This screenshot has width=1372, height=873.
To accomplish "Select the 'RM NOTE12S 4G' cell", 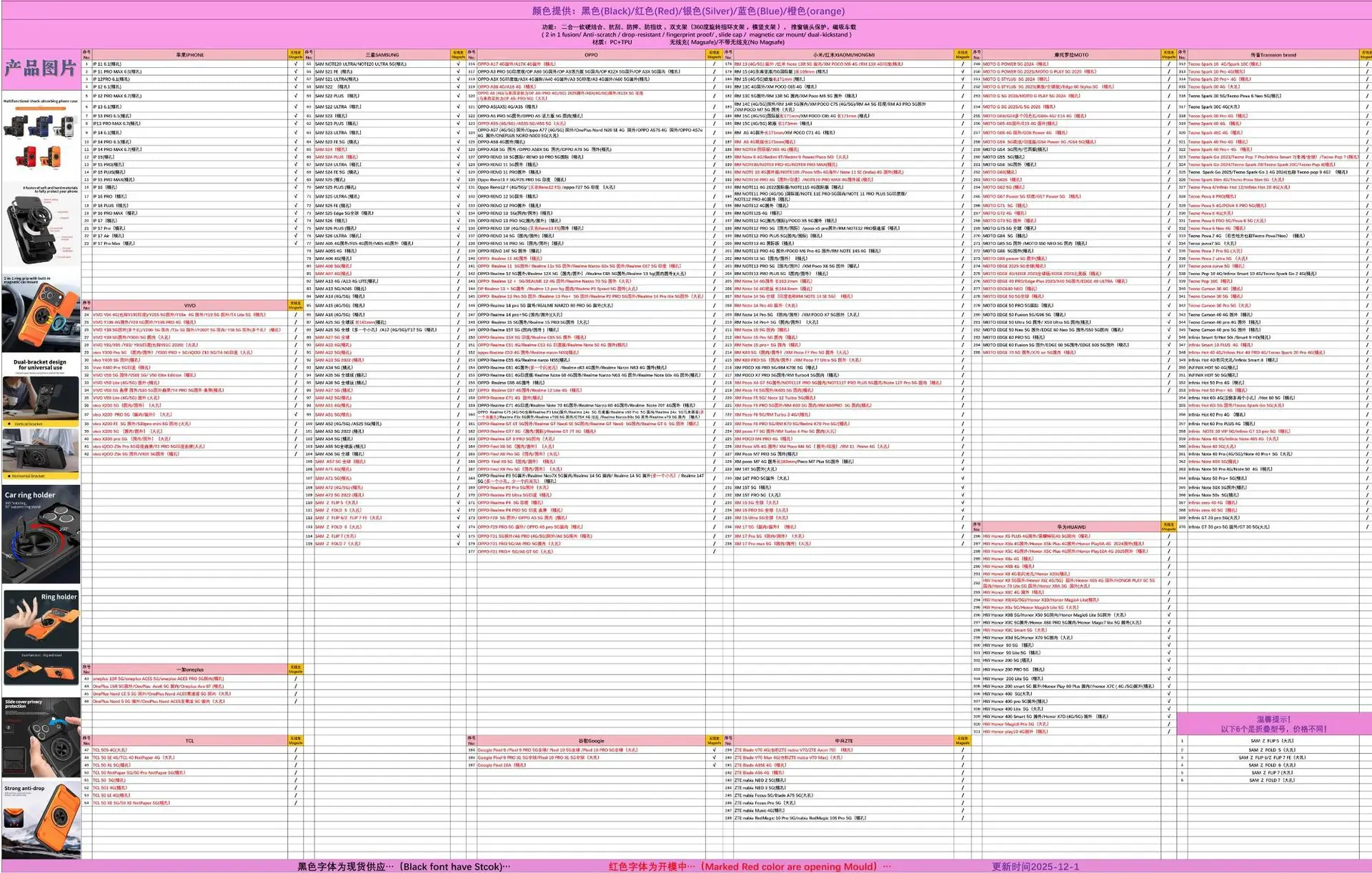I will 844,213.
